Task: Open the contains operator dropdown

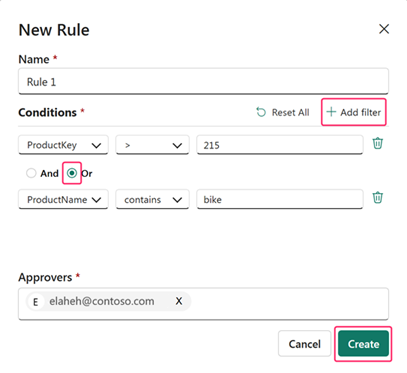Action: coord(152,199)
